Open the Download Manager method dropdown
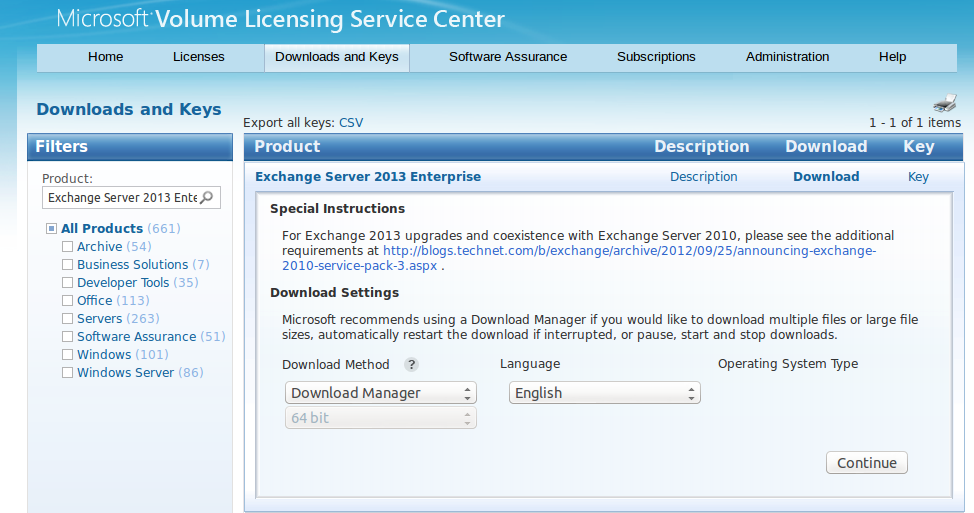The height and width of the screenshot is (513, 974). 381,393
